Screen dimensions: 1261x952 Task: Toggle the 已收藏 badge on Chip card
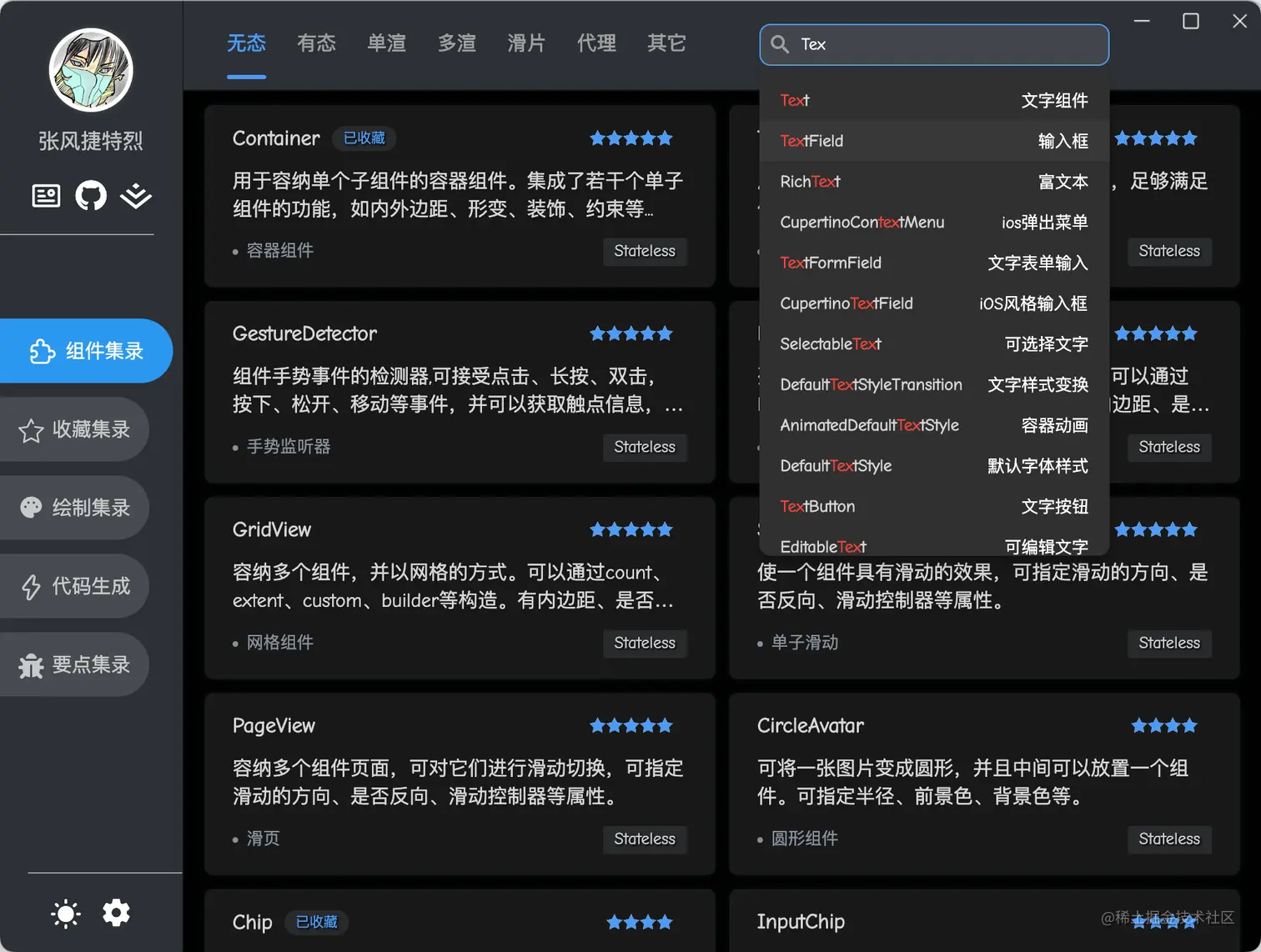tap(316, 922)
